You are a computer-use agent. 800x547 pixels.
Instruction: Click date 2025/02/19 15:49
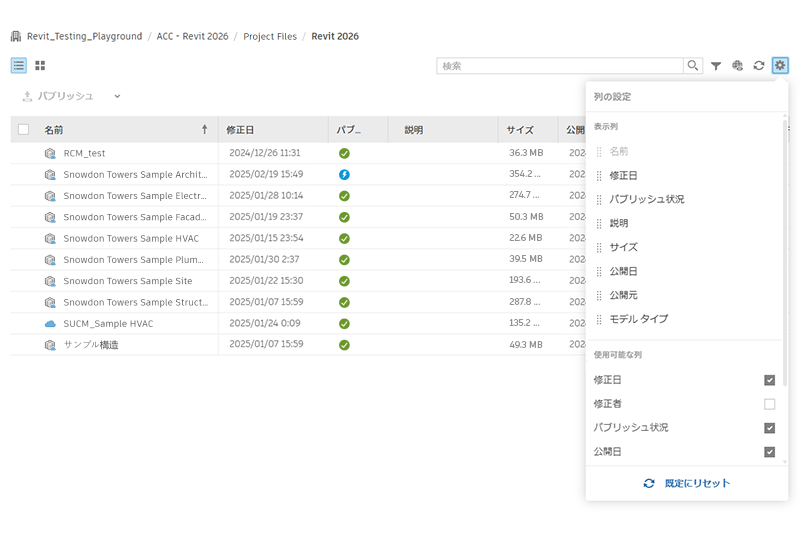tap(266, 174)
